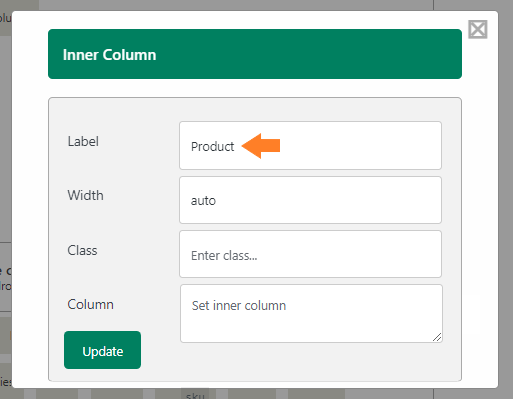Grab the textarea corner grip handle
Image resolution: width=513 pixels, height=399 pixels.
(437, 337)
